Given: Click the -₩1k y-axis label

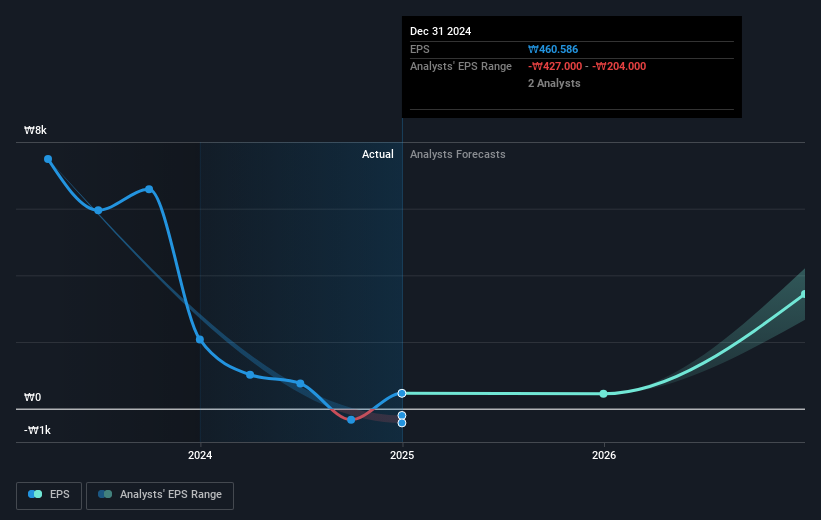Looking at the screenshot, I should (37, 430).
